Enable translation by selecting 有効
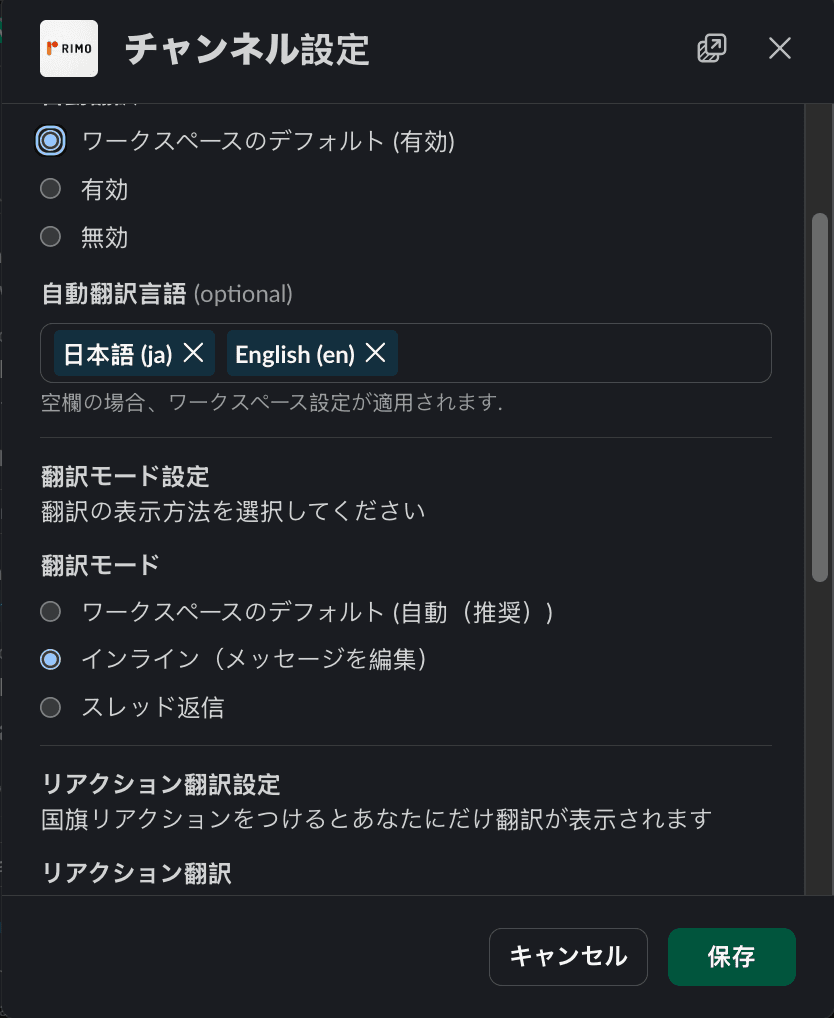Viewport: 834px width, 1018px height. click(50, 189)
